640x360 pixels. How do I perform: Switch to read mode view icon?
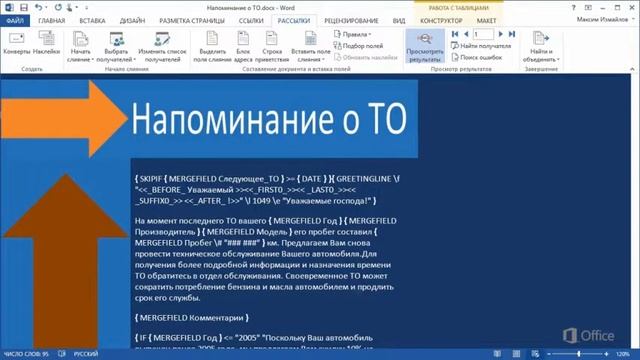497,354
